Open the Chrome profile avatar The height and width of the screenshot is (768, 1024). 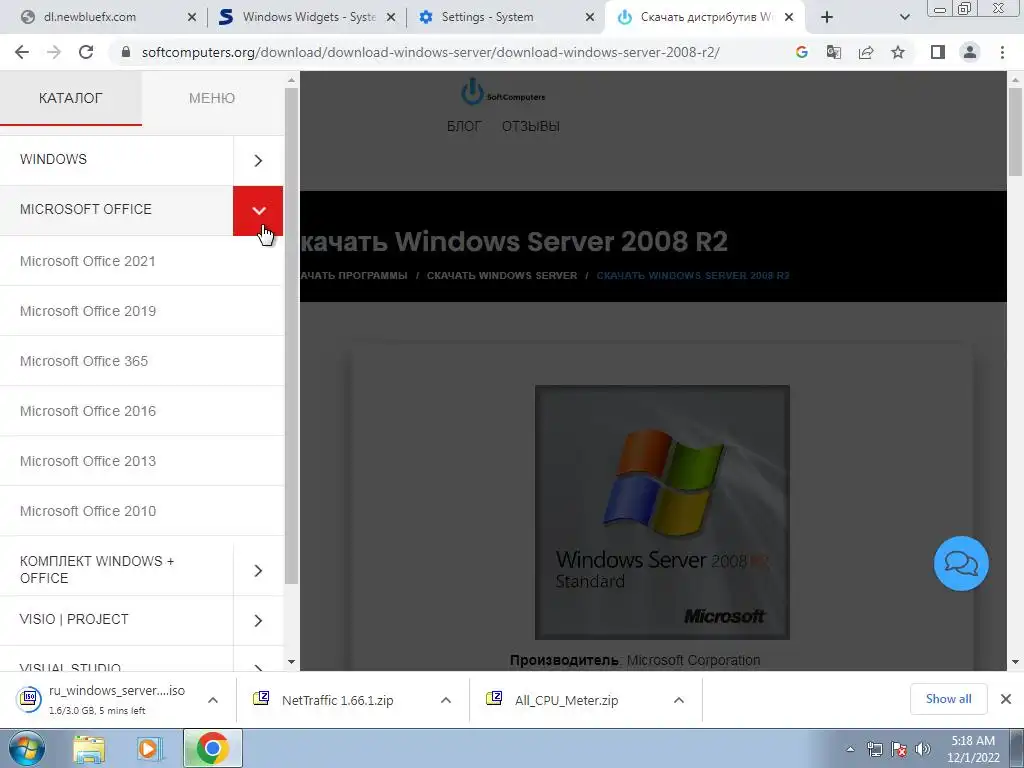click(970, 52)
